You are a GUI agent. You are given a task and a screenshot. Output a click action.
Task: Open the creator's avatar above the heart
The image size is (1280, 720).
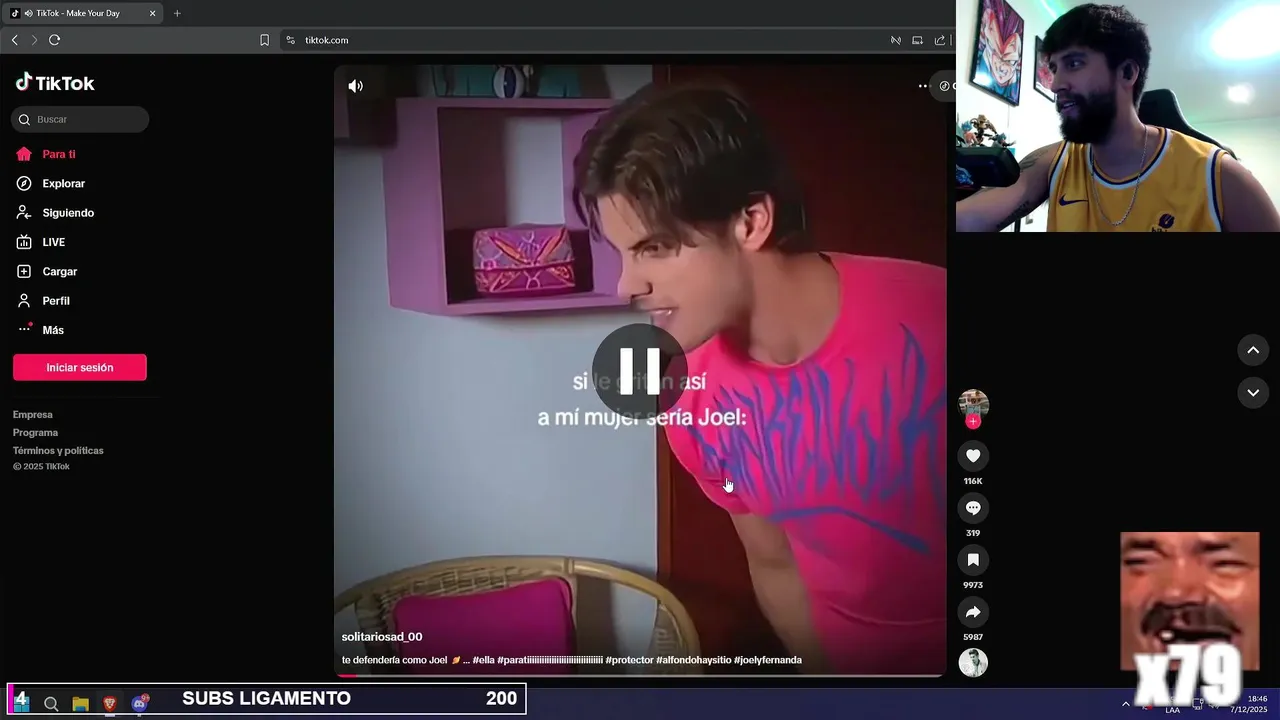coord(973,403)
